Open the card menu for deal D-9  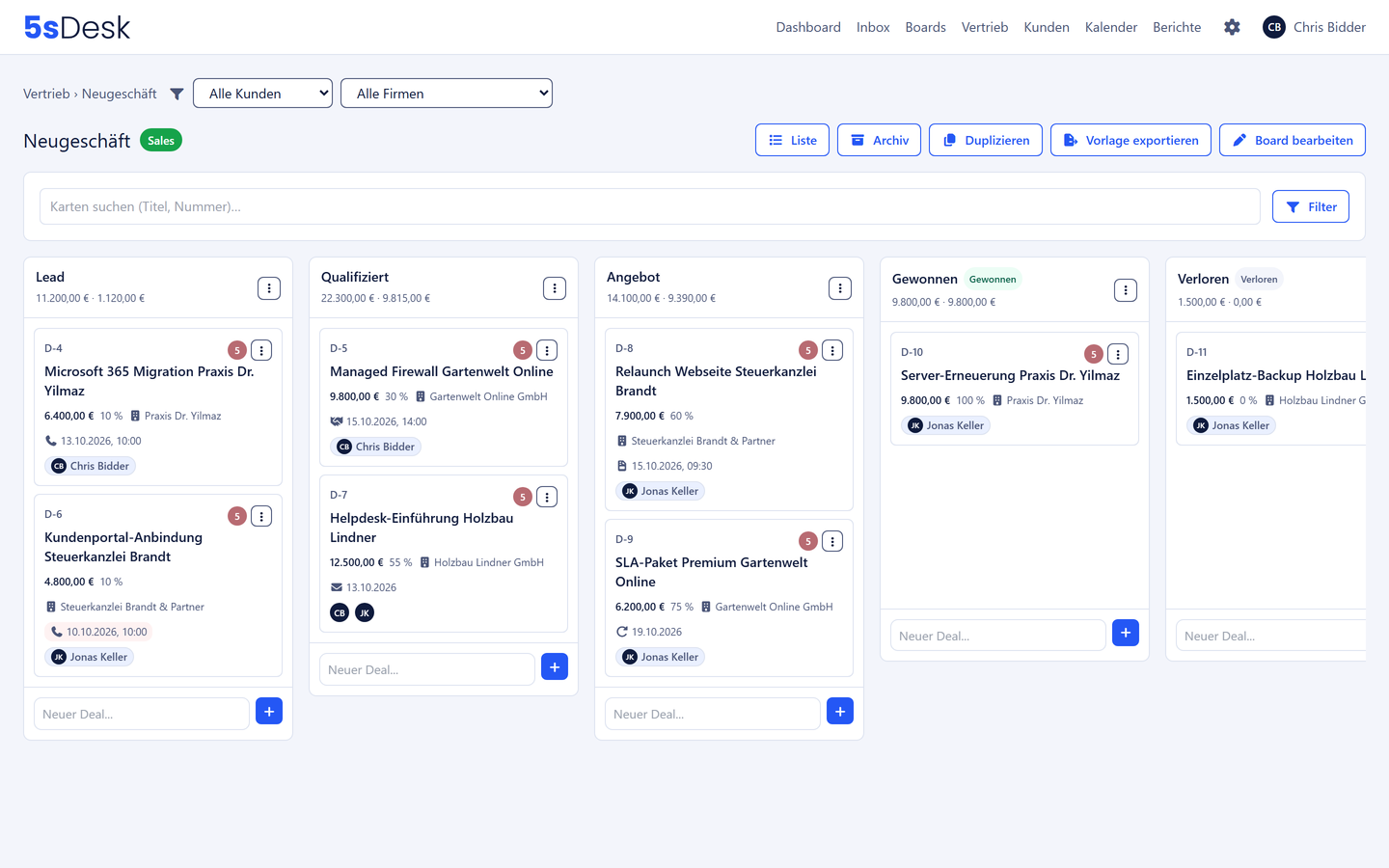coord(832,541)
